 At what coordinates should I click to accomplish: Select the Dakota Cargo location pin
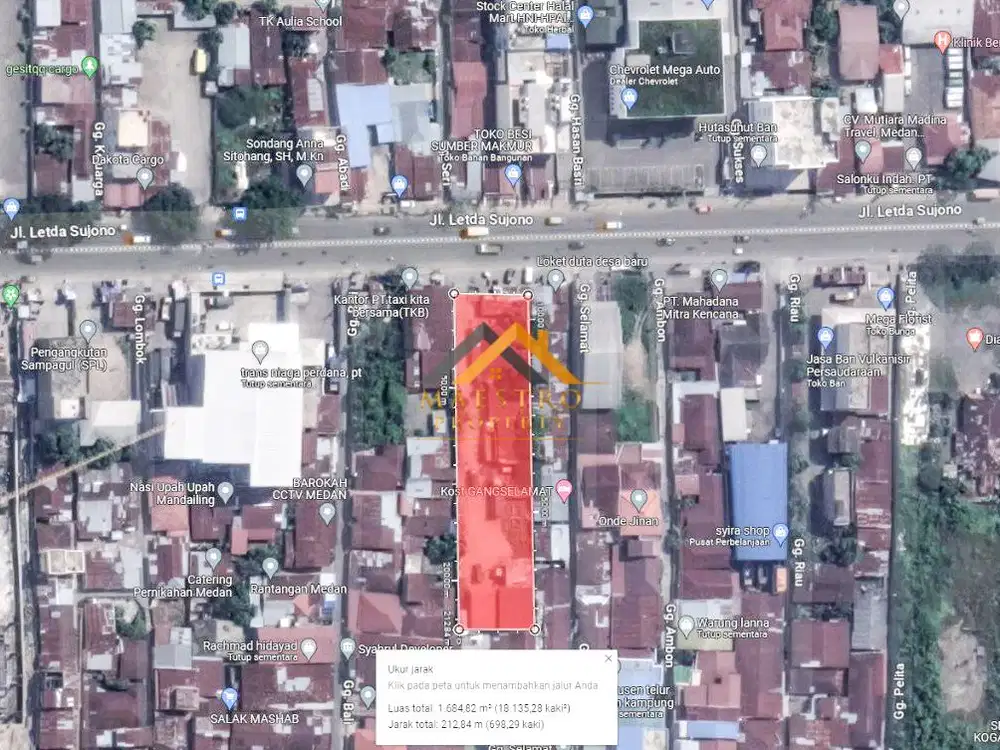(145, 177)
